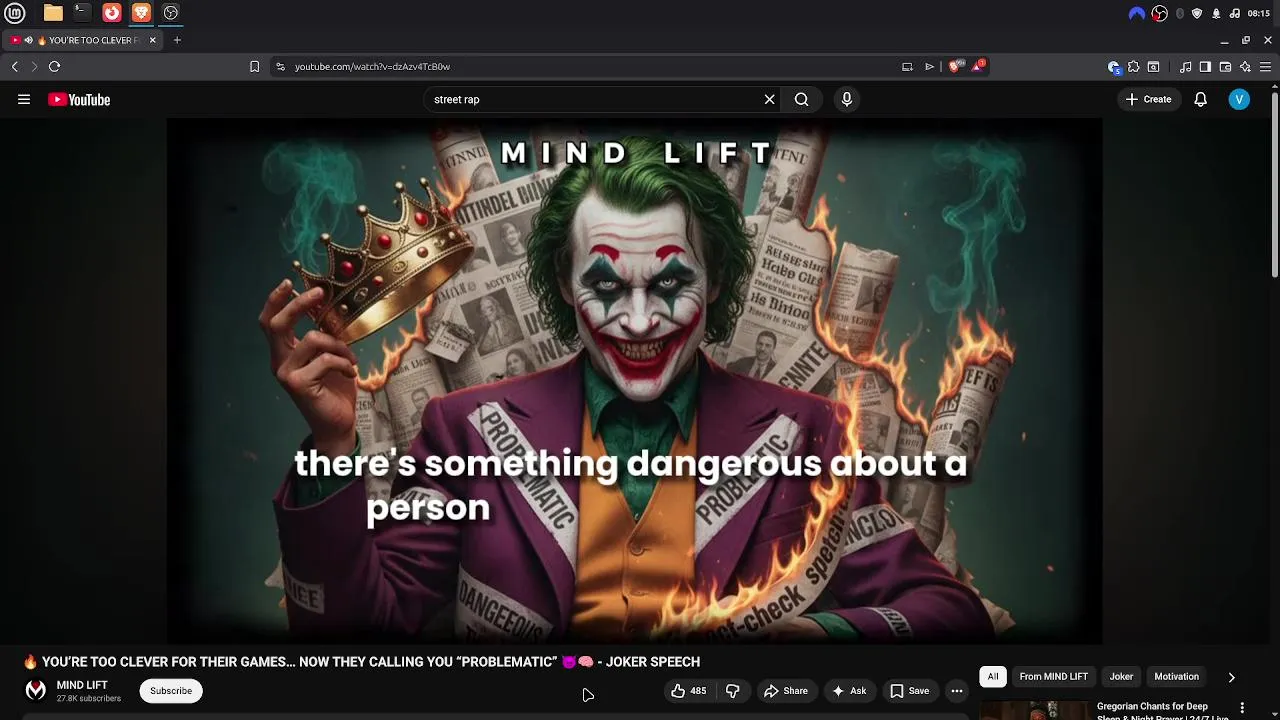The image size is (1280, 720).
Task: Toggle the Brave sidebar panel
Action: tap(1205, 67)
